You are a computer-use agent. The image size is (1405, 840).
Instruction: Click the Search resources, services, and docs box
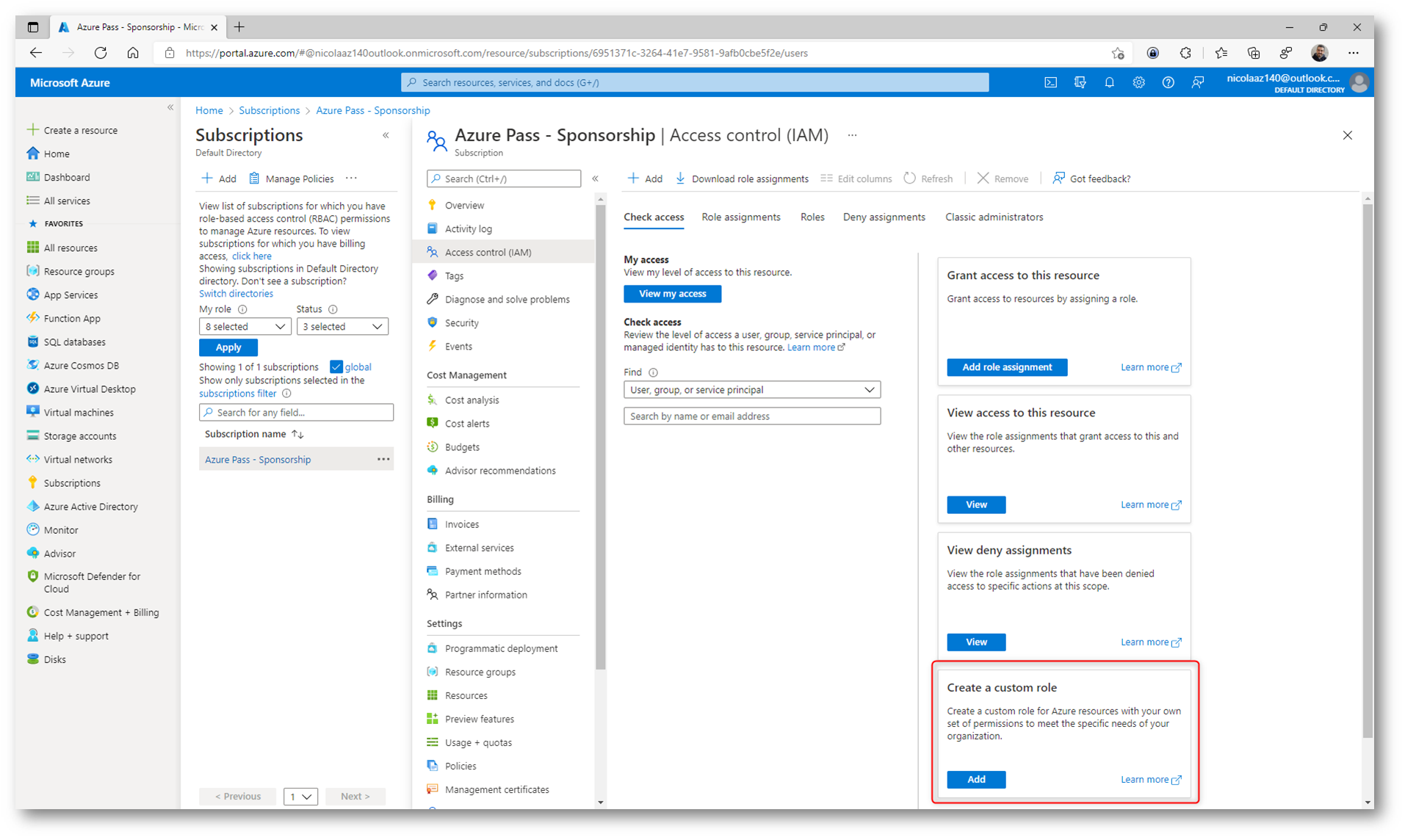click(x=694, y=82)
